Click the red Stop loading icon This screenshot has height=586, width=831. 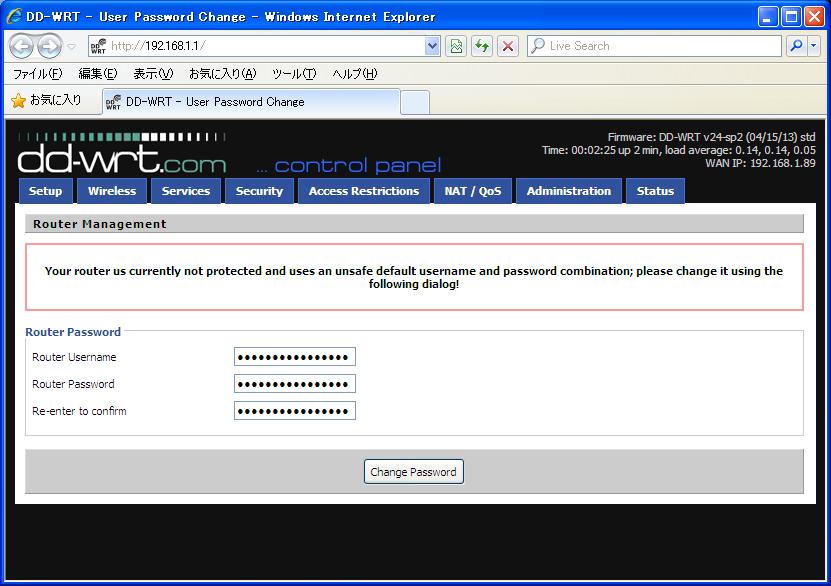click(508, 46)
